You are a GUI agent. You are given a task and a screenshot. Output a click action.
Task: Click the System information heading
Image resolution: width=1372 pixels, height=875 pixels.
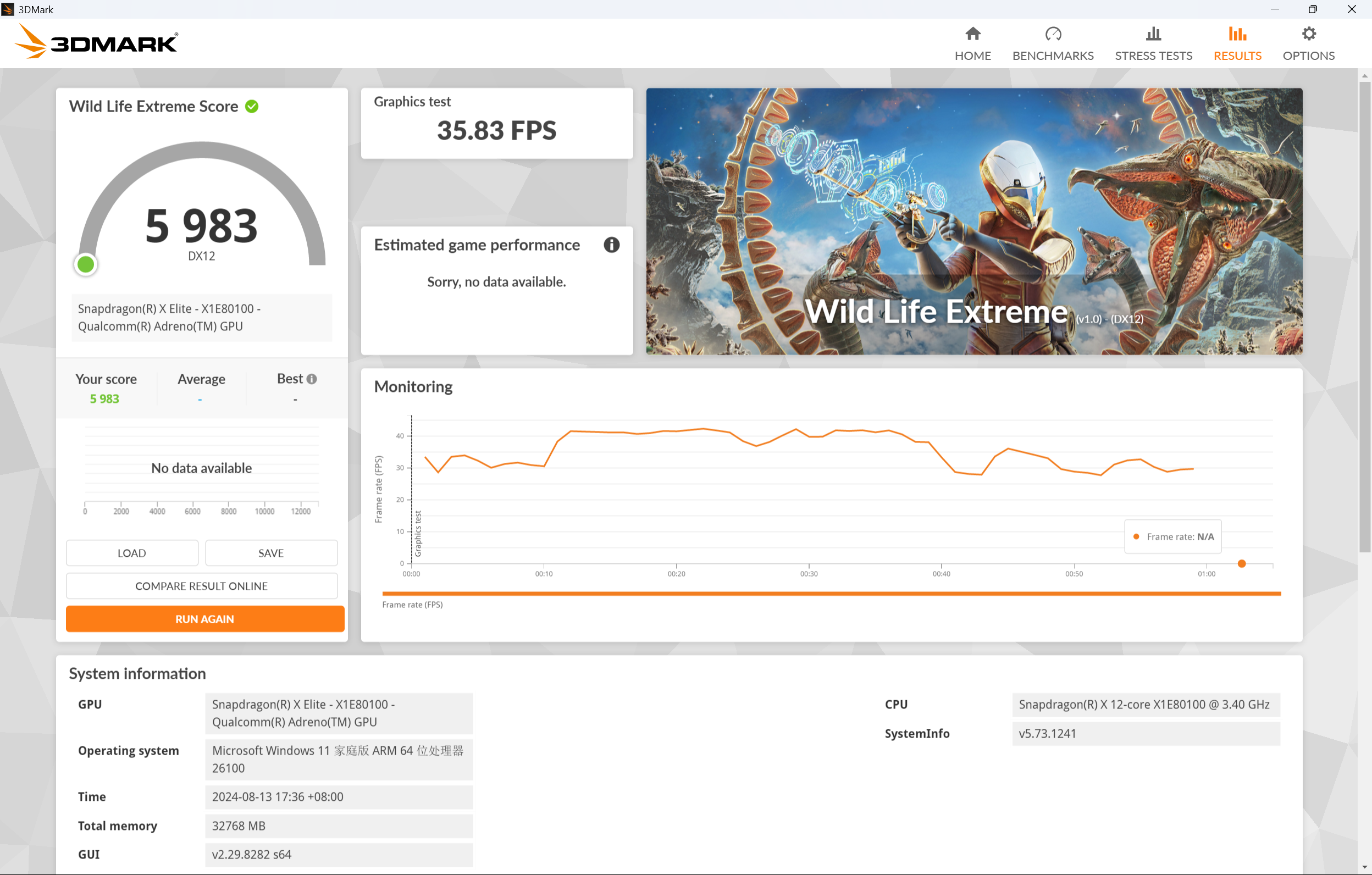[x=137, y=673]
